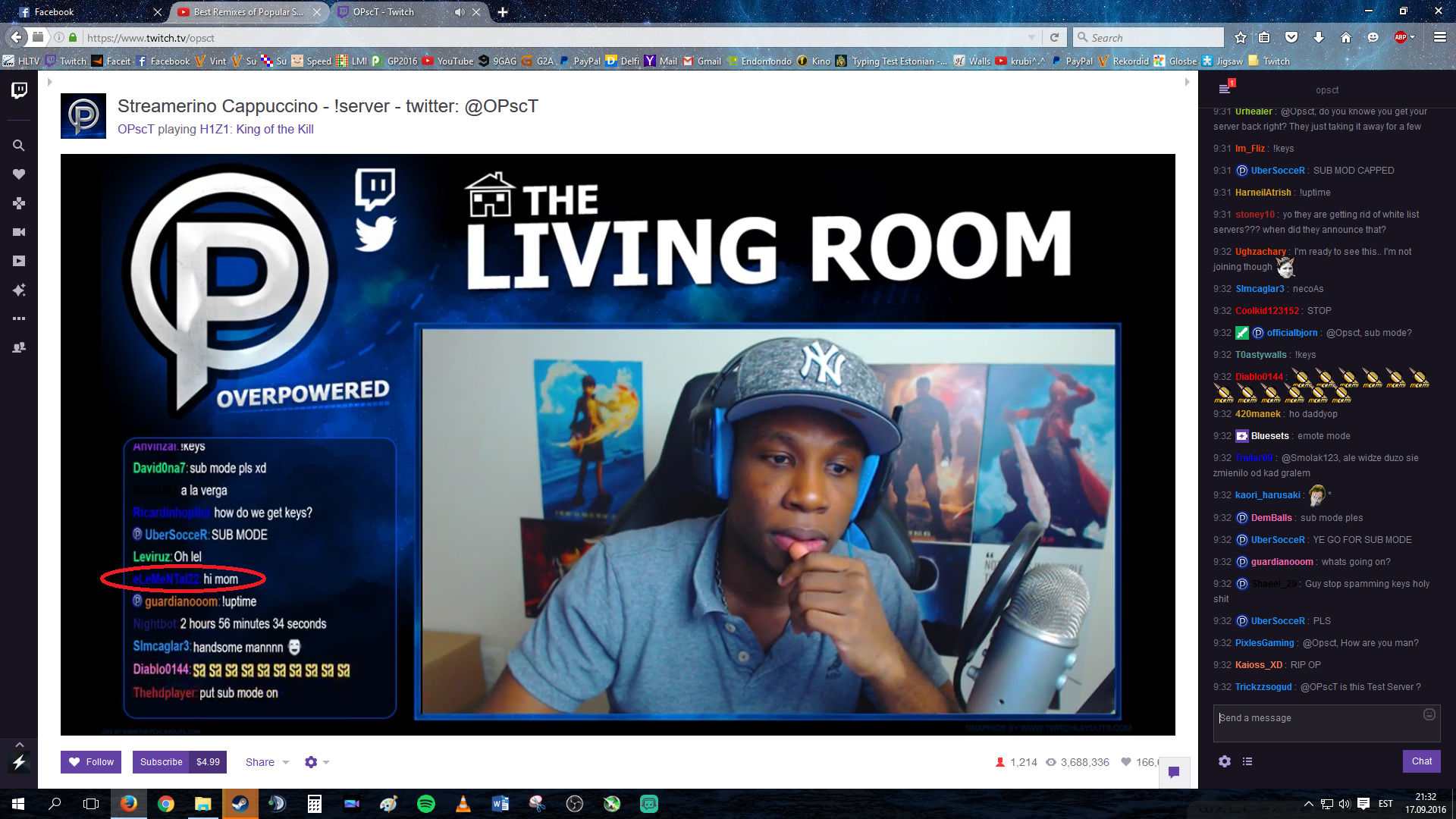Open 9GAG bookmark
The image size is (1456, 819).
497,61
